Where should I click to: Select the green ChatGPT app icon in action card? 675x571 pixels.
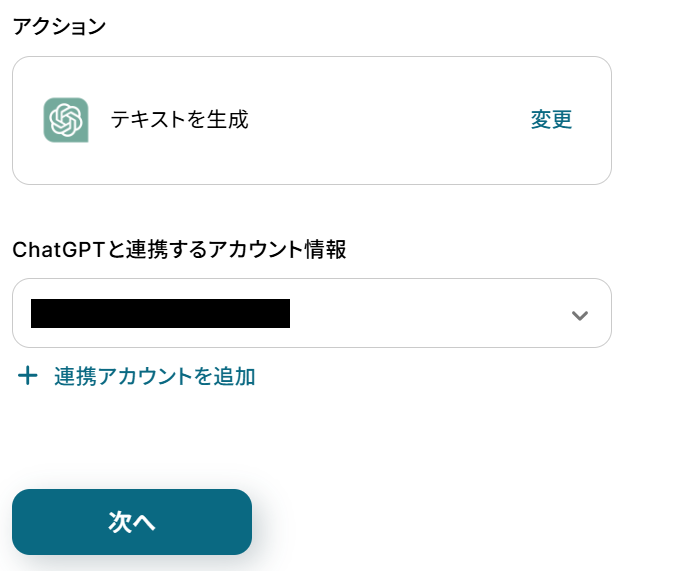coord(66,120)
